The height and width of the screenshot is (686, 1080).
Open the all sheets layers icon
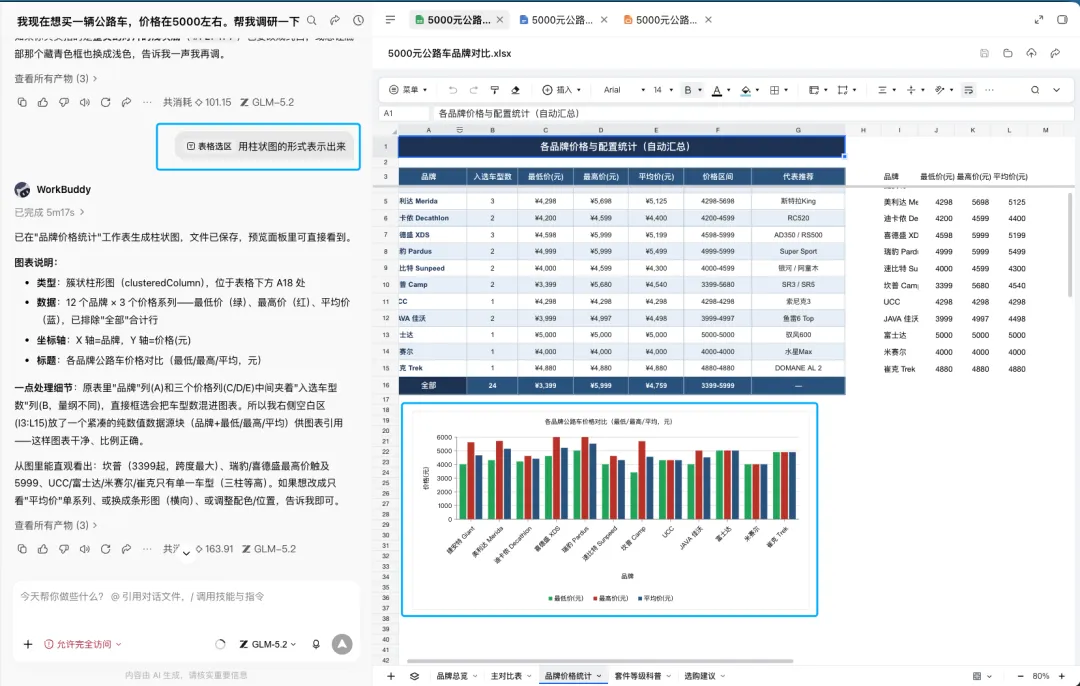[414, 676]
